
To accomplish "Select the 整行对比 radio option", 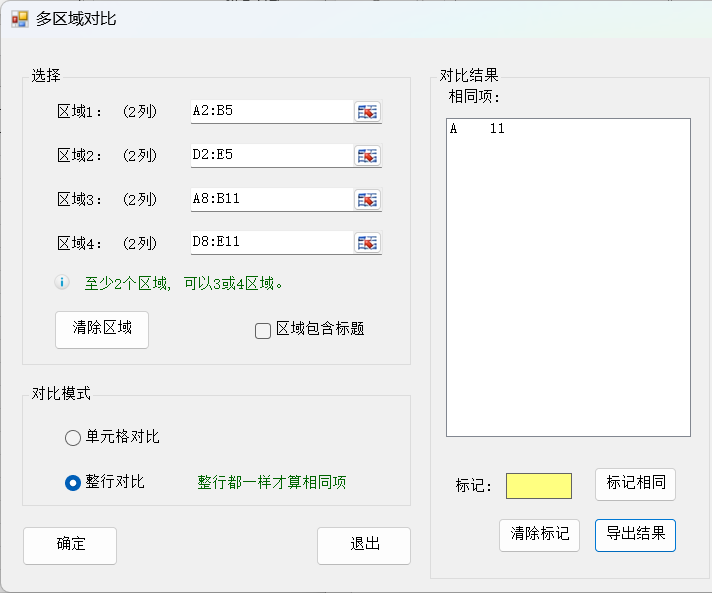I will click(x=73, y=483).
